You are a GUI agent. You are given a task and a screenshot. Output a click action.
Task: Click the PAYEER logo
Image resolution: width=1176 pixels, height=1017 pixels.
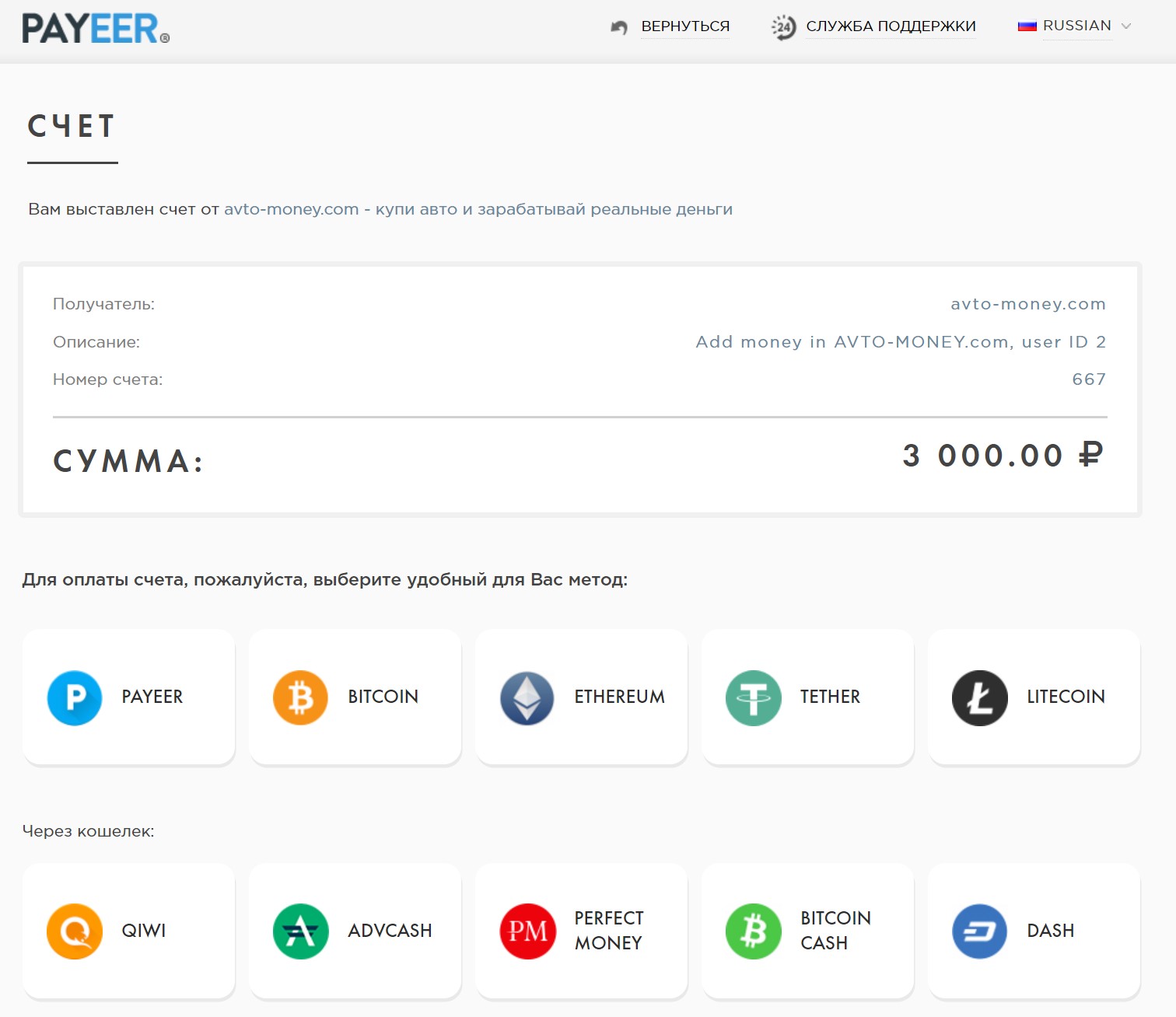[x=96, y=29]
